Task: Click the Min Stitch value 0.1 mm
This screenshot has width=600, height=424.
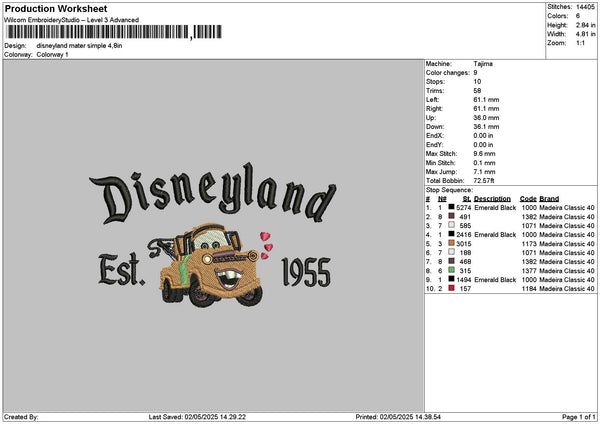Action: [484, 163]
